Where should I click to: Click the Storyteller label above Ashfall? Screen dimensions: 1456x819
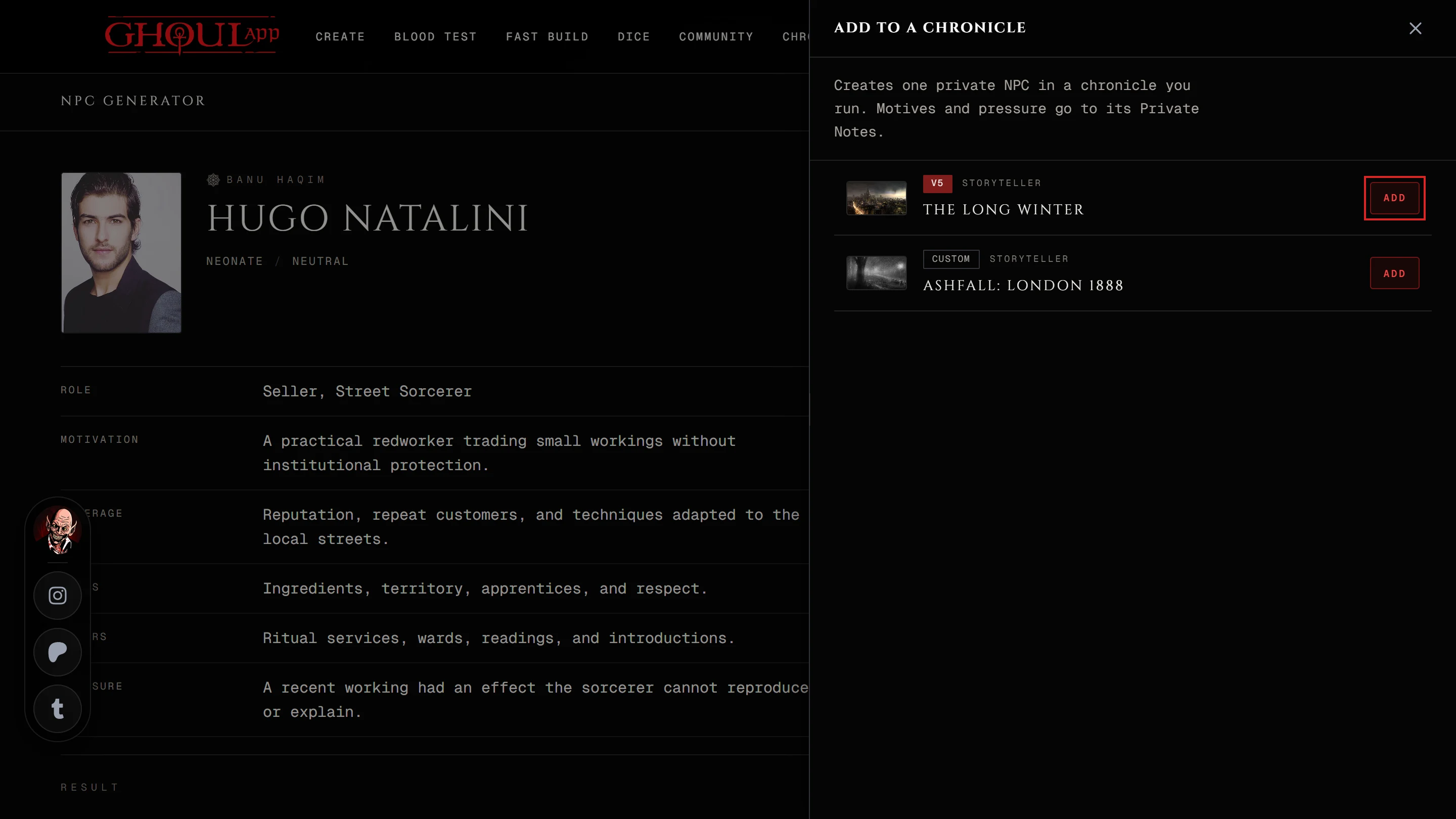(x=1029, y=259)
